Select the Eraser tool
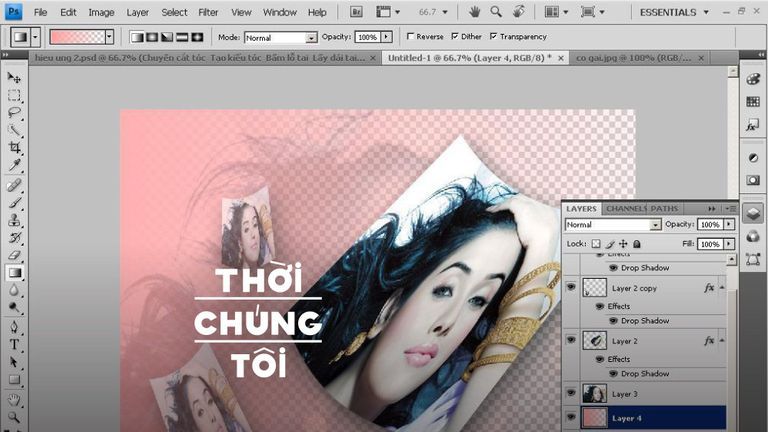768x432 pixels. coord(14,255)
